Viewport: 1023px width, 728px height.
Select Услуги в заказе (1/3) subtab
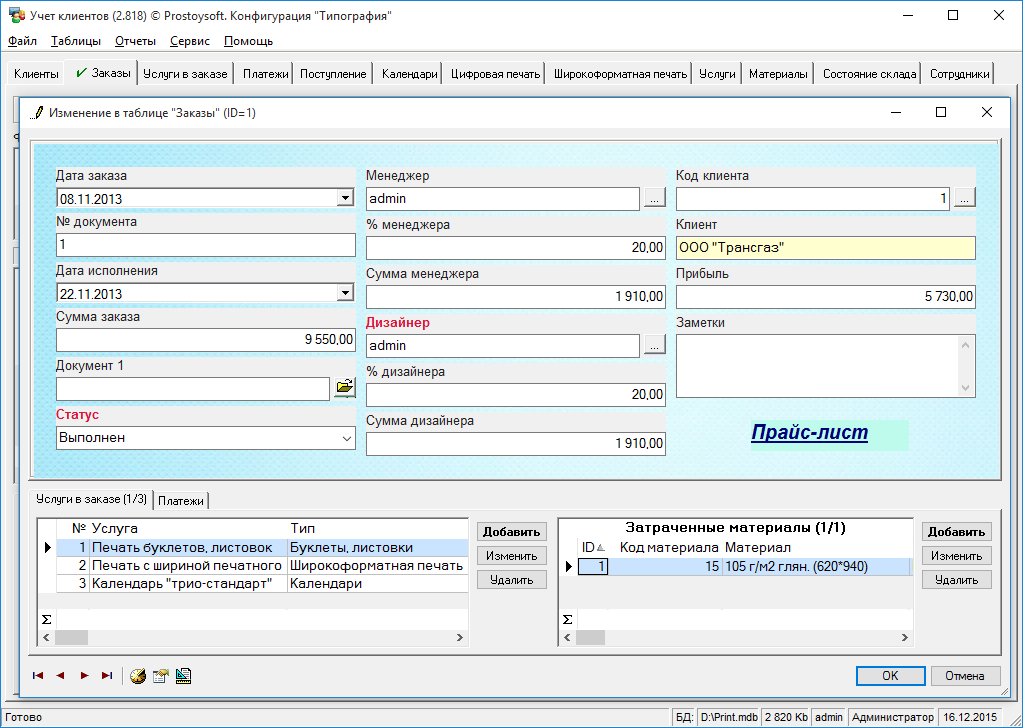tap(91, 499)
